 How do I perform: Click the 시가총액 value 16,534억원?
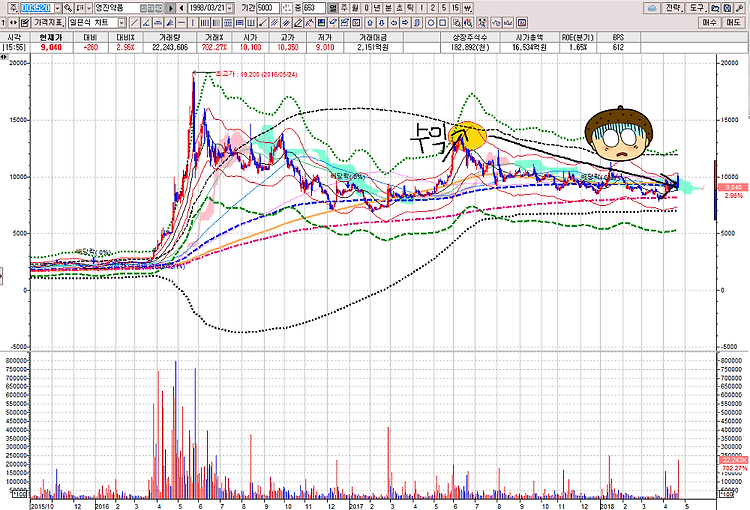(529, 47)
